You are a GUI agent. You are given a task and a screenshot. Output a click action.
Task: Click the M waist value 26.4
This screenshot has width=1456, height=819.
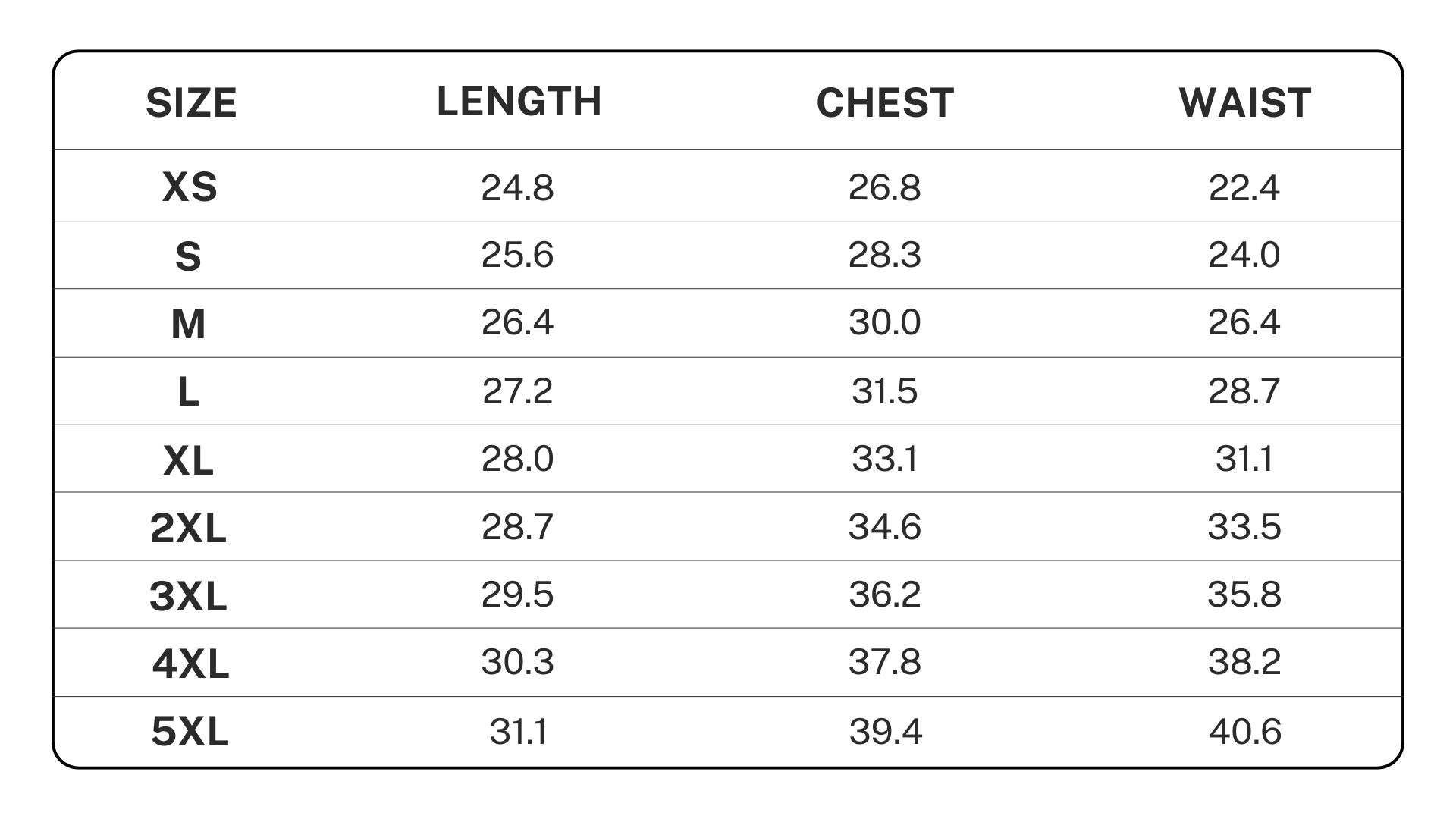(1244, 322)
